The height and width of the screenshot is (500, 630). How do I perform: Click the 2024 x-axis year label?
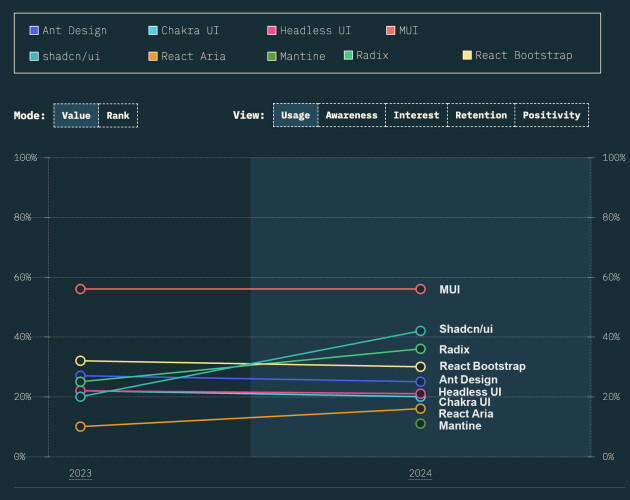pos(421,473)
